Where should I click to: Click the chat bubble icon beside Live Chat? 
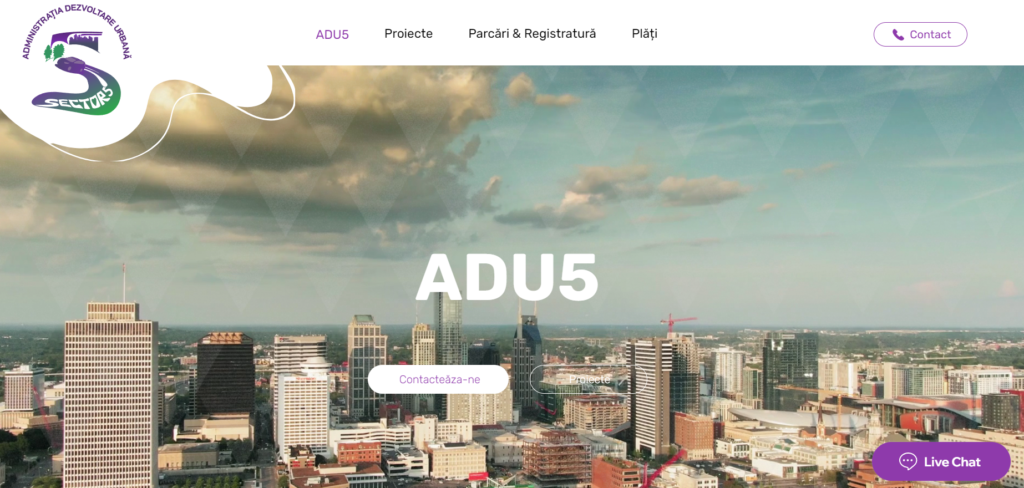pos(908,462)
